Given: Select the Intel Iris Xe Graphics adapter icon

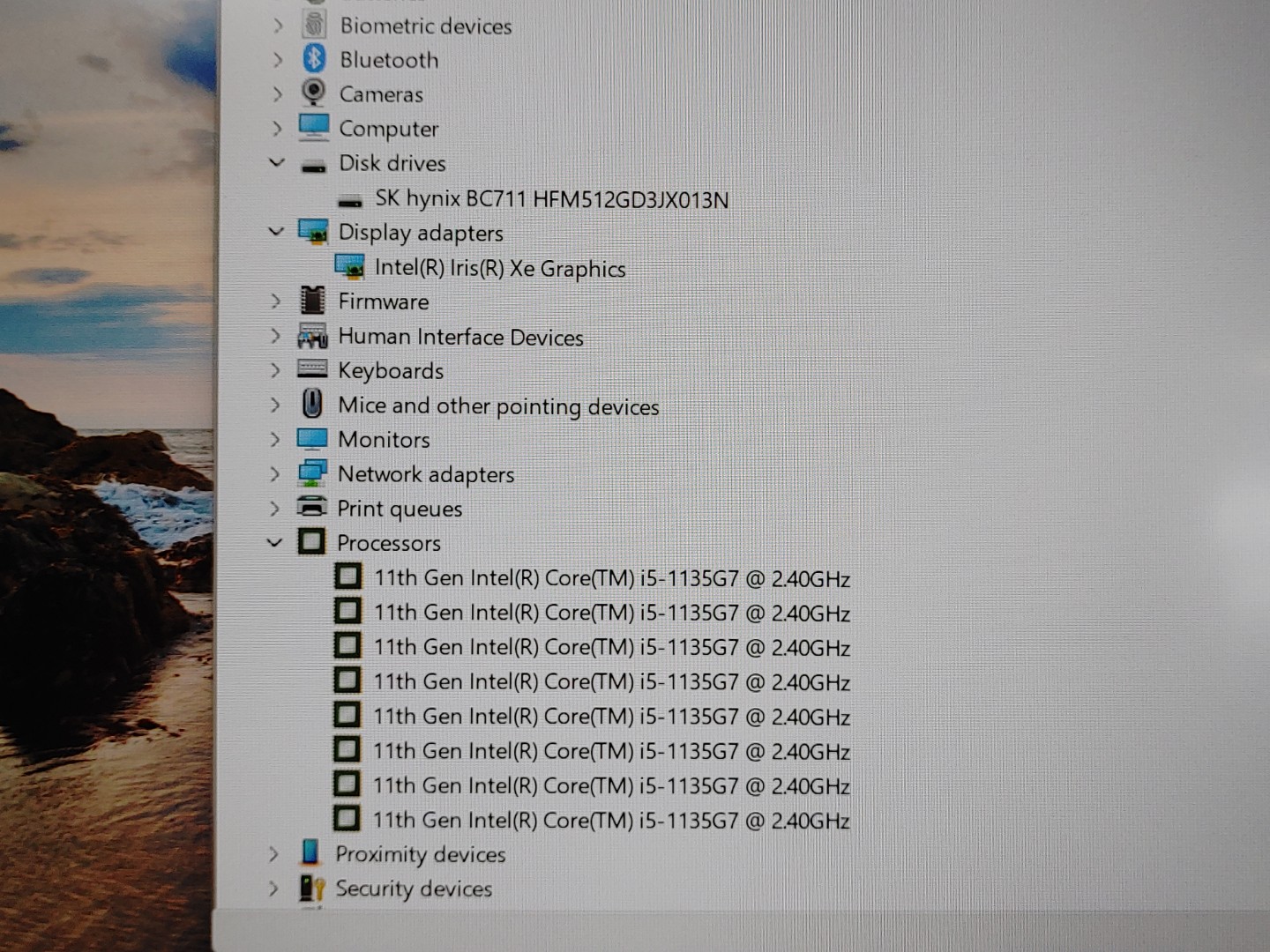Looking at the screenshot, I should 349,266.
